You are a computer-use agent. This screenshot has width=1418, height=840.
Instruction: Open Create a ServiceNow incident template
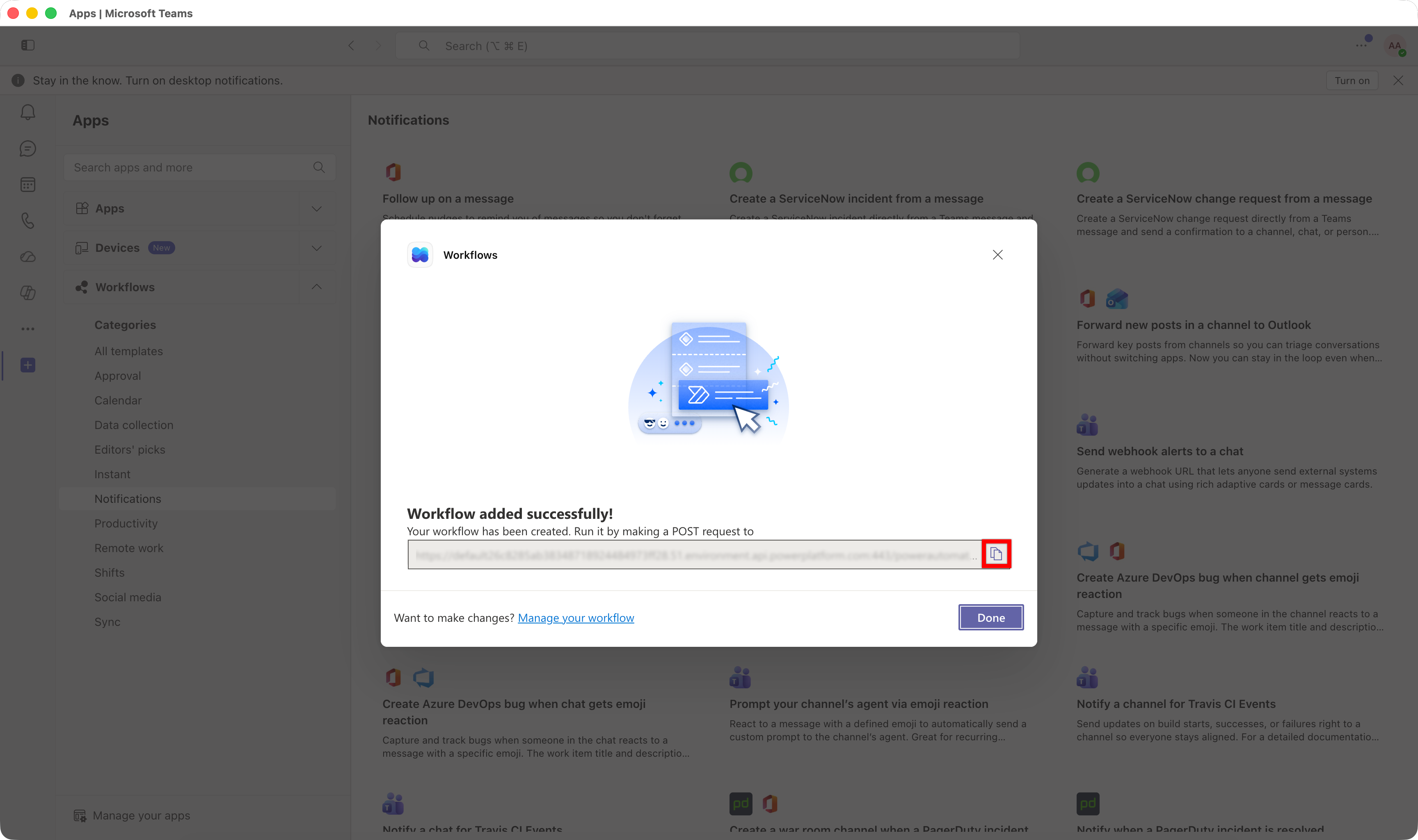(856, 199)
